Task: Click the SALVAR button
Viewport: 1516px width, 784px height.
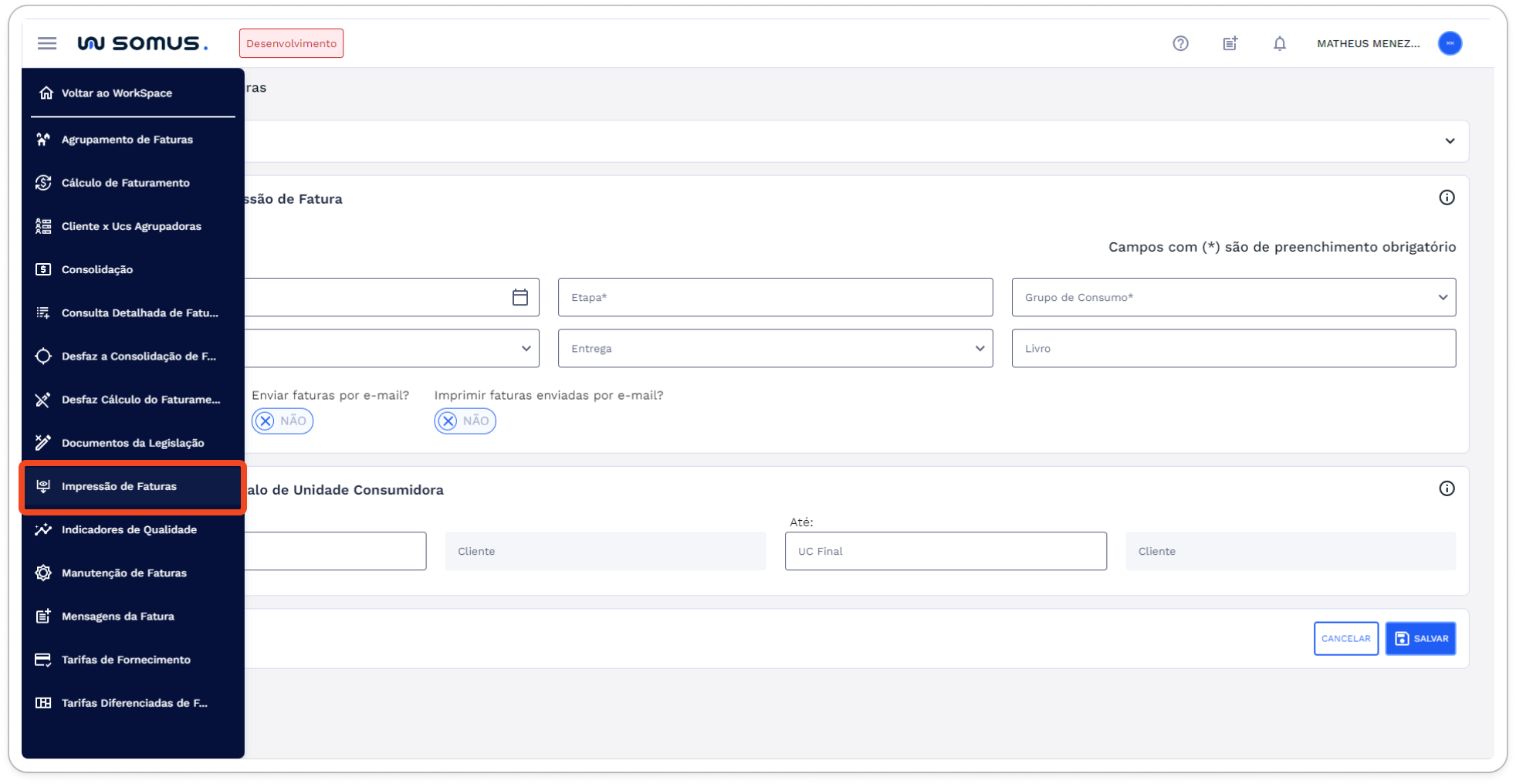Action: click(1420, 638)
